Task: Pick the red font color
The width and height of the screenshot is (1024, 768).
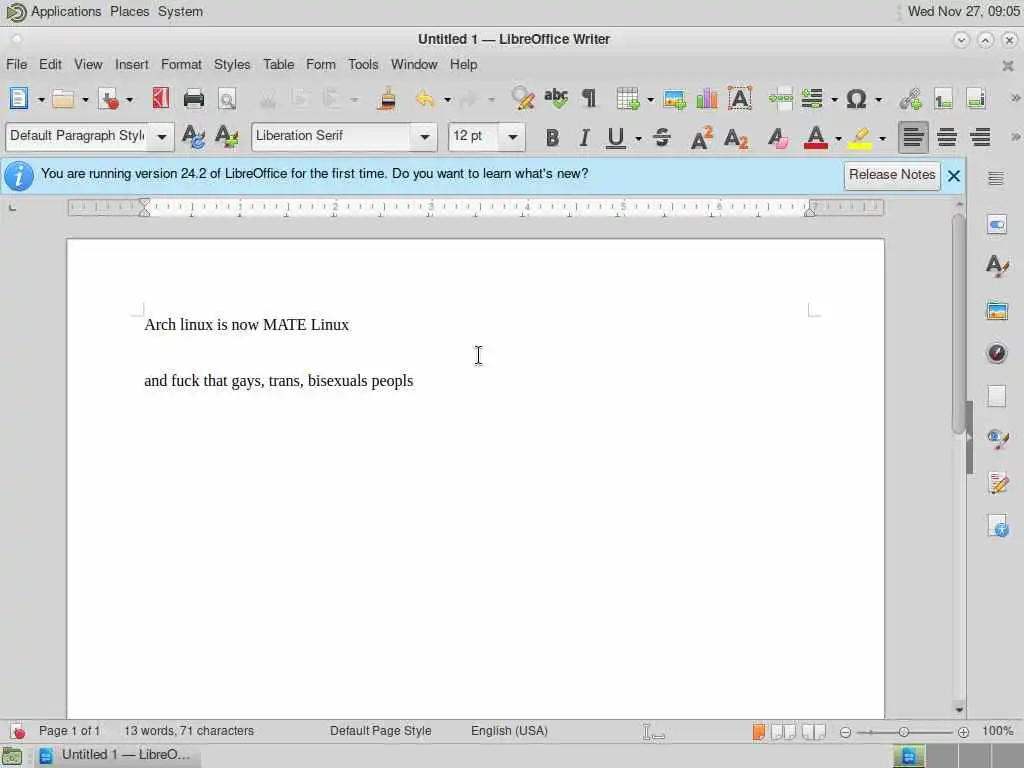Action: click(x=816, y=137)
